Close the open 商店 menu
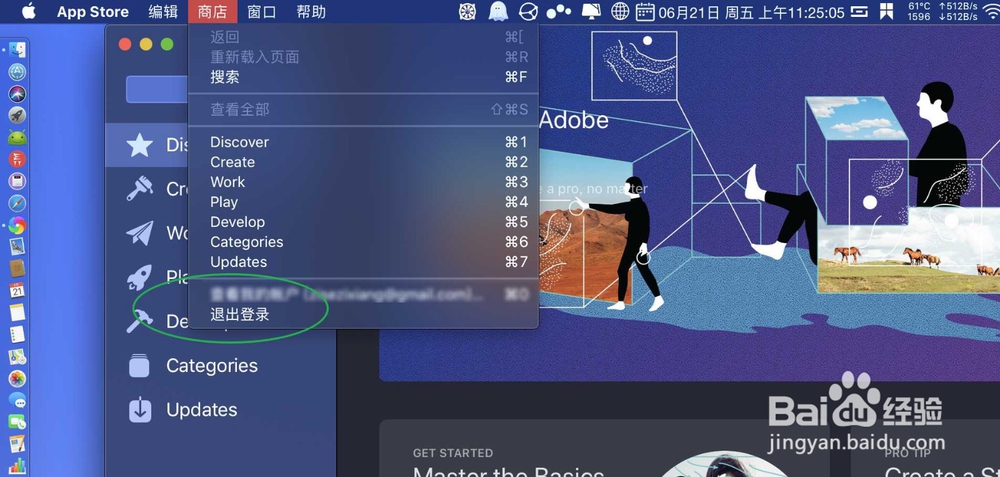 click(212, 11)
